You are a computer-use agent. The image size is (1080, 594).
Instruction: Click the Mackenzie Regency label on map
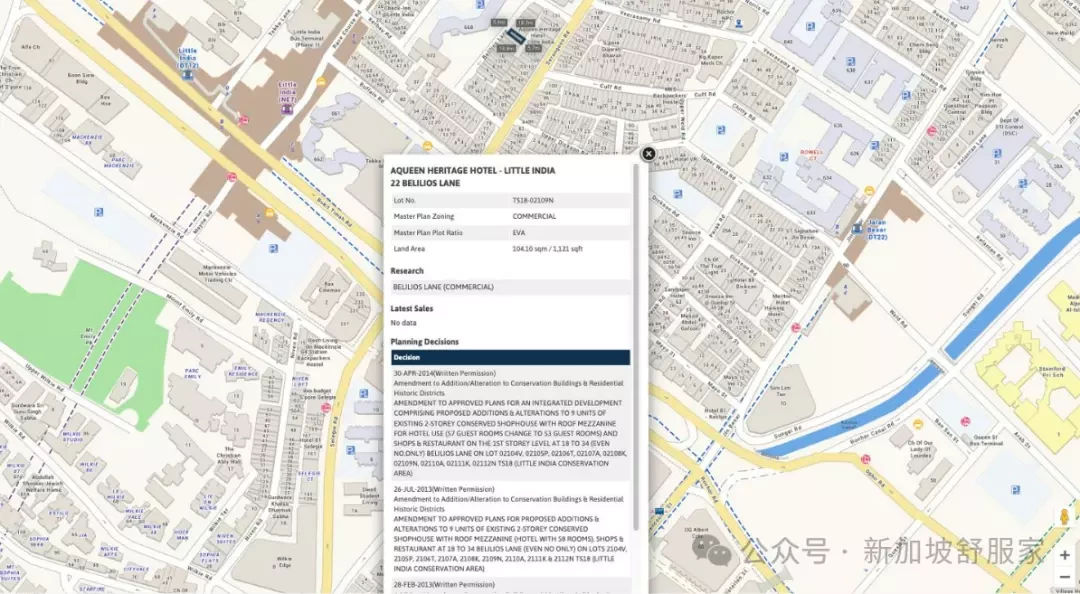270,317
